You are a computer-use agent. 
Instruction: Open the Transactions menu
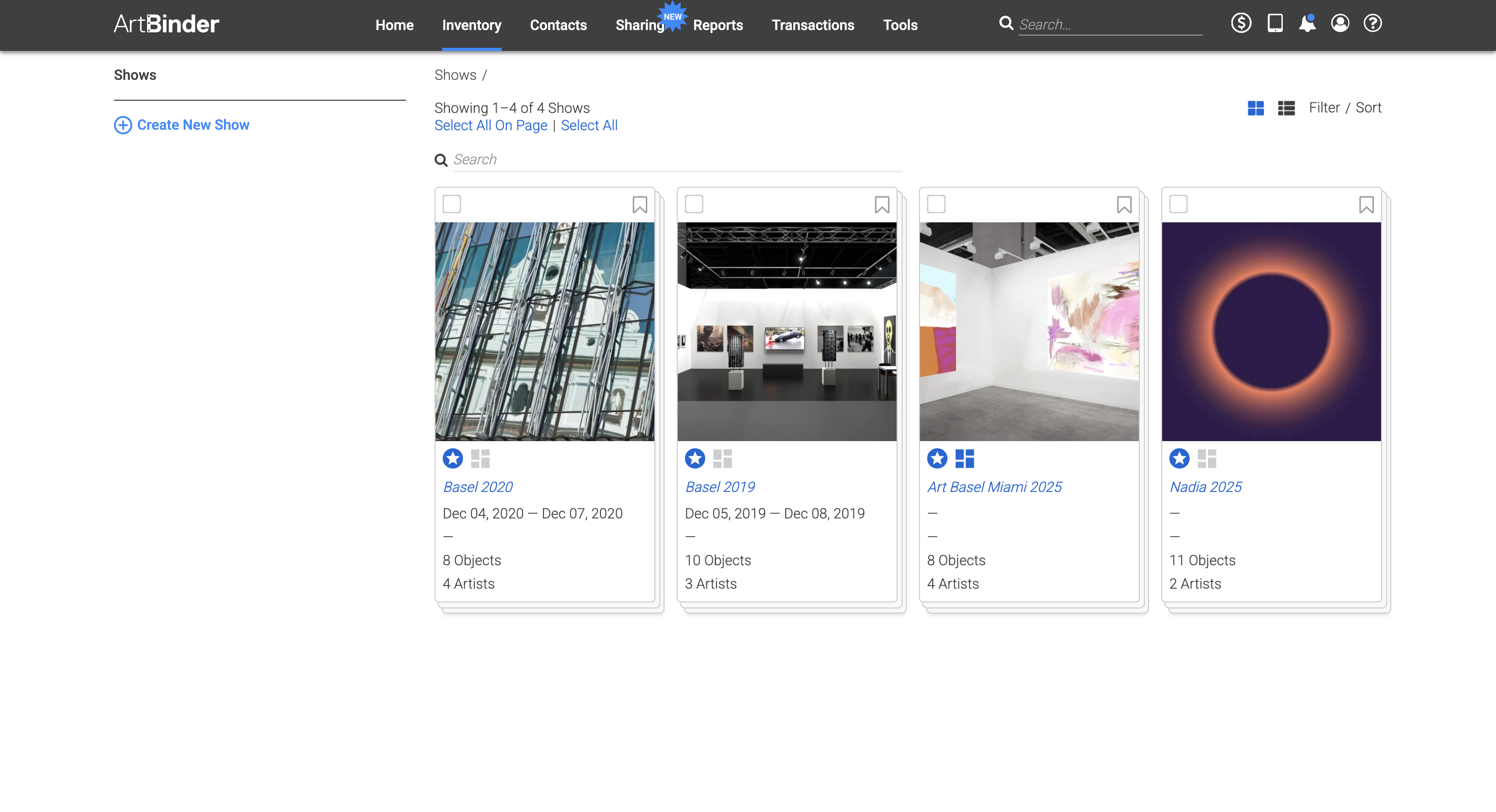(813, 25)
